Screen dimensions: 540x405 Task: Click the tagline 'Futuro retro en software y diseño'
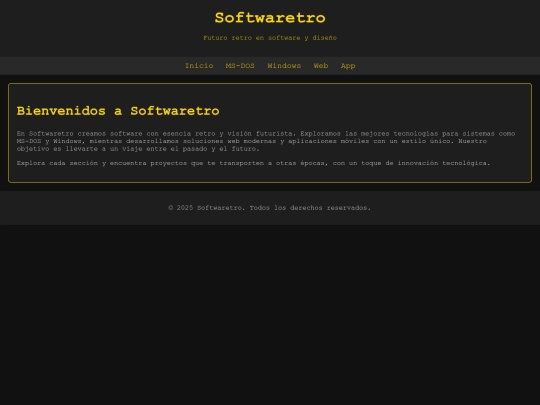click(270, 38)
